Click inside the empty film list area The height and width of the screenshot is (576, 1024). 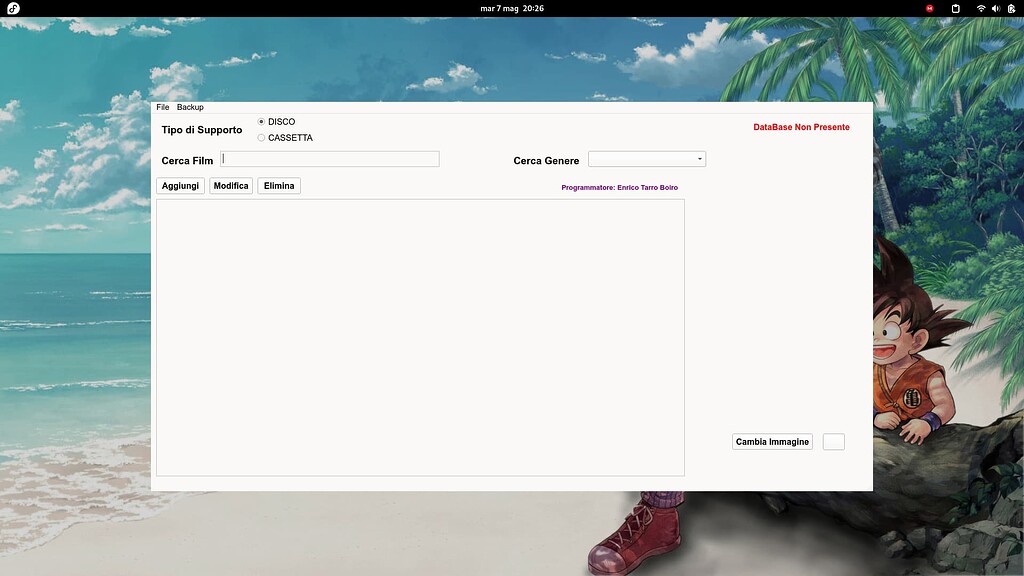[420, 337]
